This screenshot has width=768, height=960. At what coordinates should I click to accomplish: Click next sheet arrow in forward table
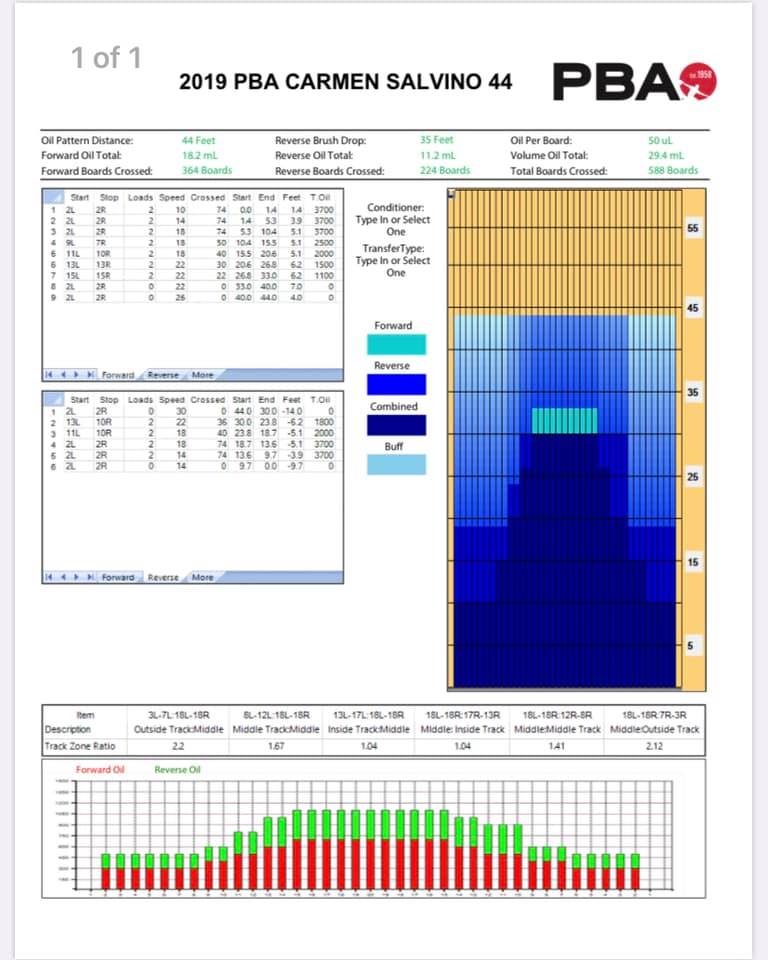tap(77, 375)
